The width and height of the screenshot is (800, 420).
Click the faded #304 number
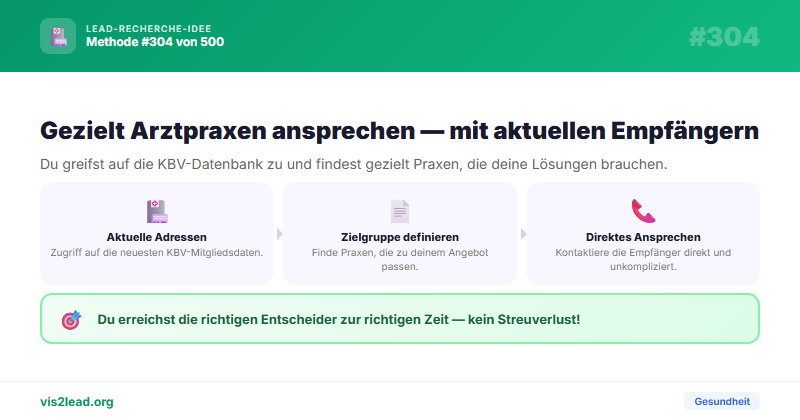[x=724, y=37]
